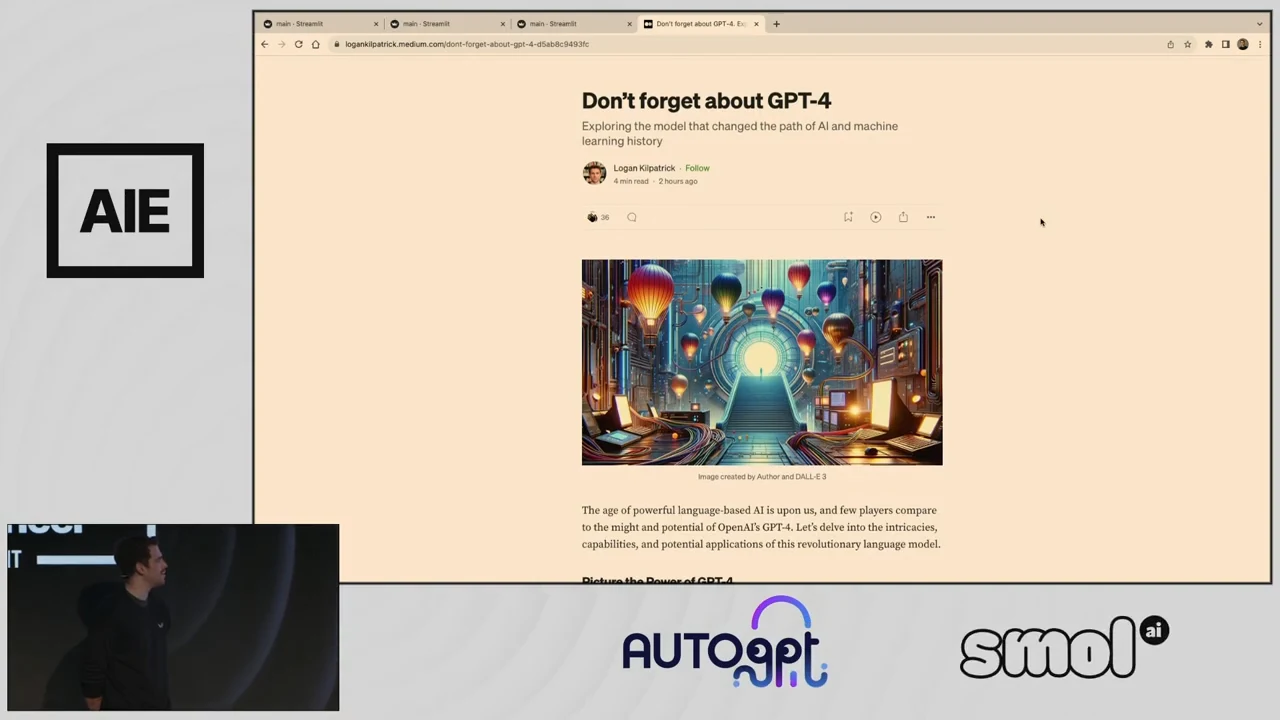The height and width of the screenshot is (720, 1280).
Task: Open the balloon hero image
Action: (762, 362)
